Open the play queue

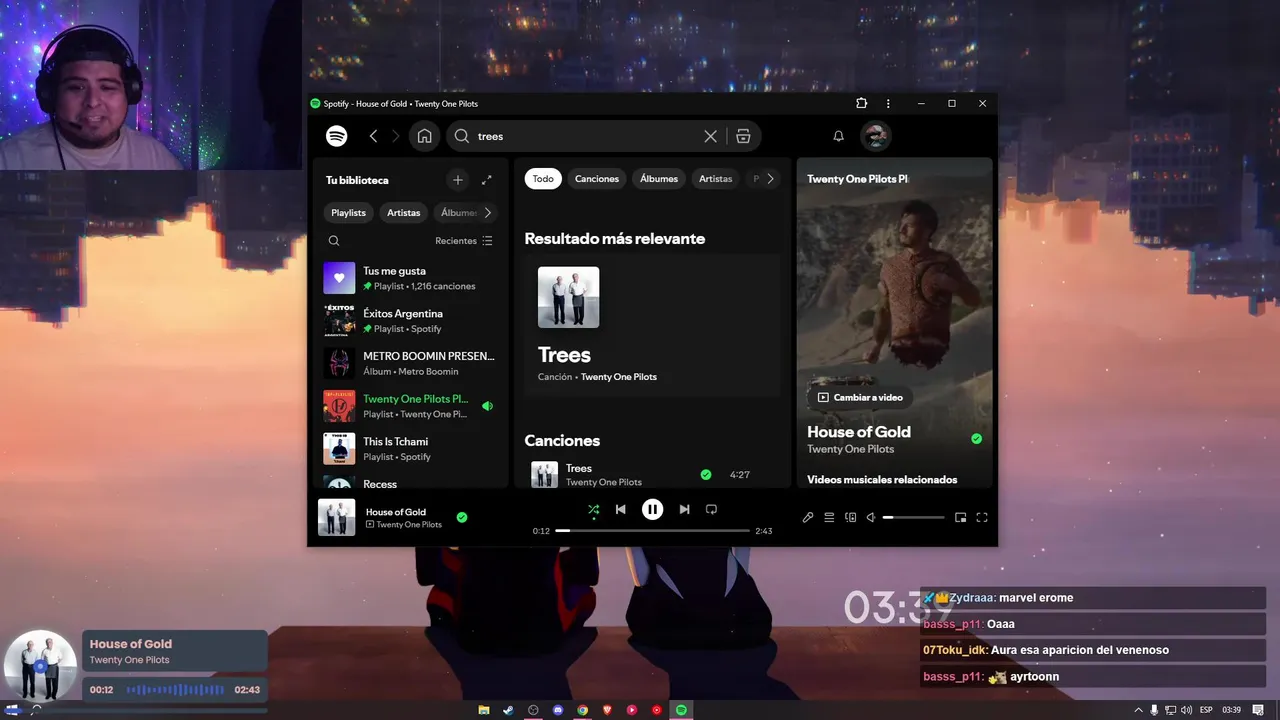point(829,517)
